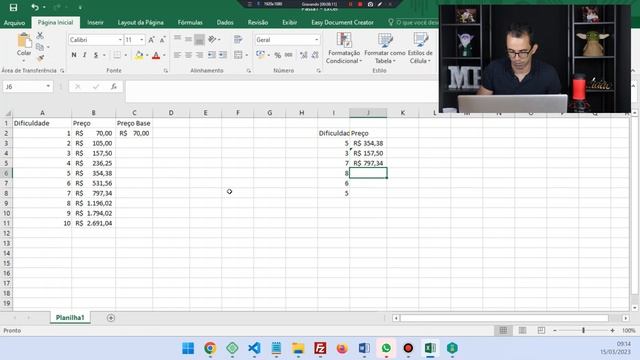Click the percent style icon
The width and height of the screenshot is (640, 360).
coord(278,55)
